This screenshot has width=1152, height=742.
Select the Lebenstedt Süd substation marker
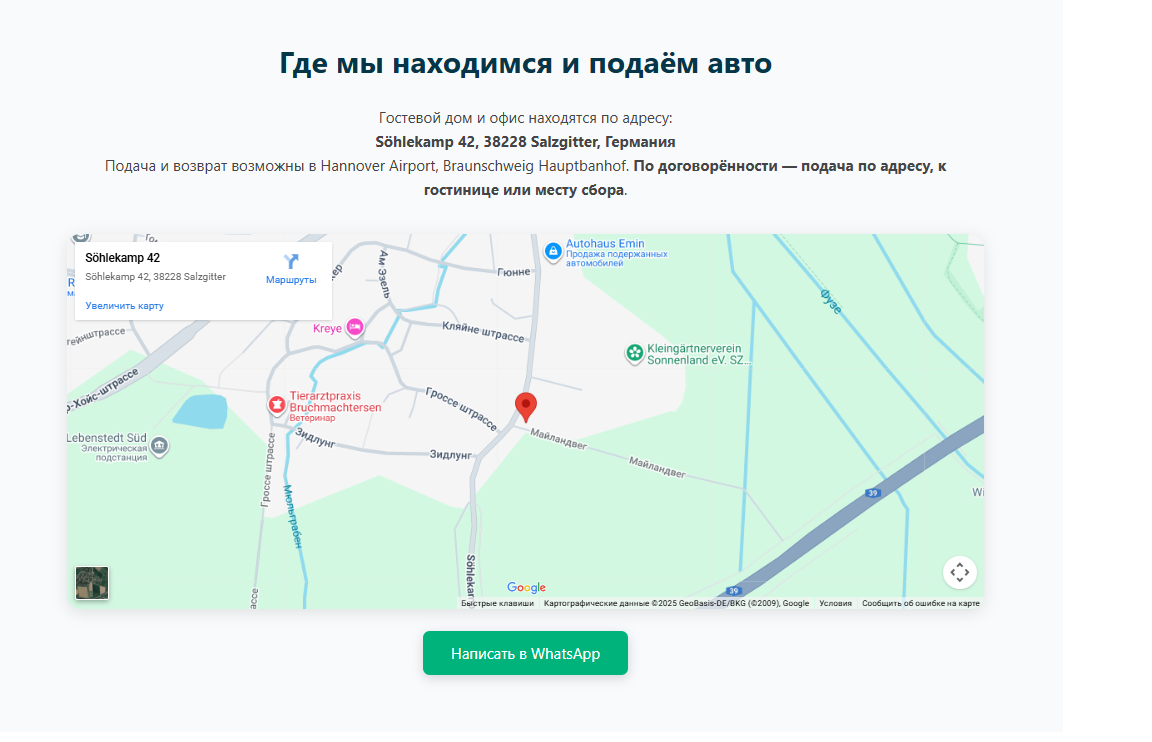[x=159, y=444]
